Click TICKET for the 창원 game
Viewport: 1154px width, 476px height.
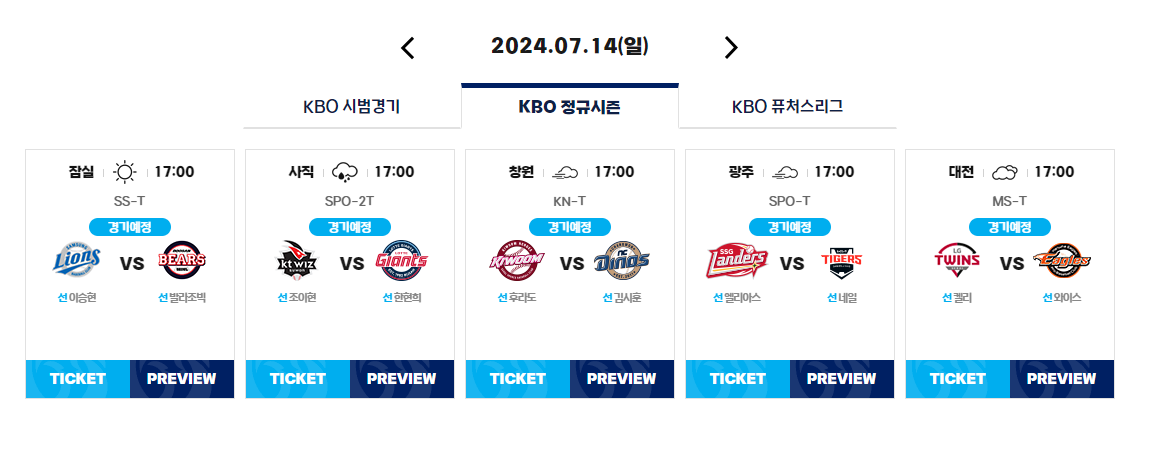[518, 379]
